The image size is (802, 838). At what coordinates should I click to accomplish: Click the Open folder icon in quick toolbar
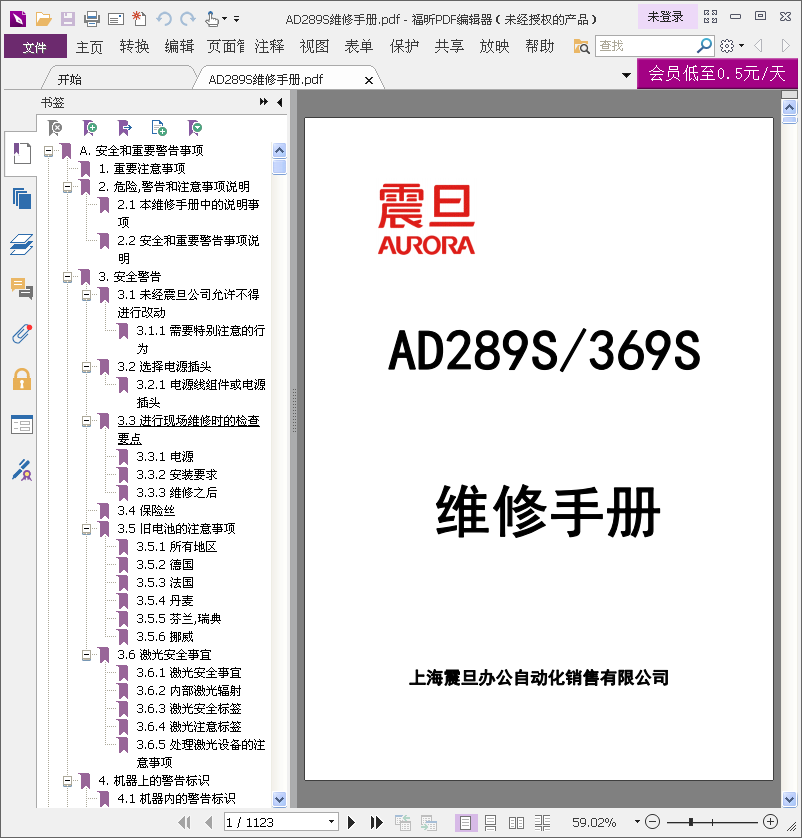coord(43,19)
